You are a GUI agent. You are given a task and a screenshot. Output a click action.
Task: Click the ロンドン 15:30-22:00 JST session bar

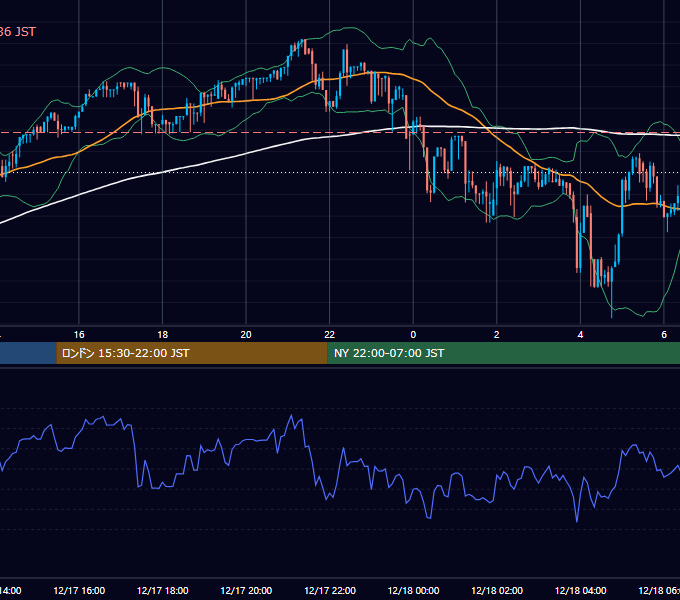192,353
